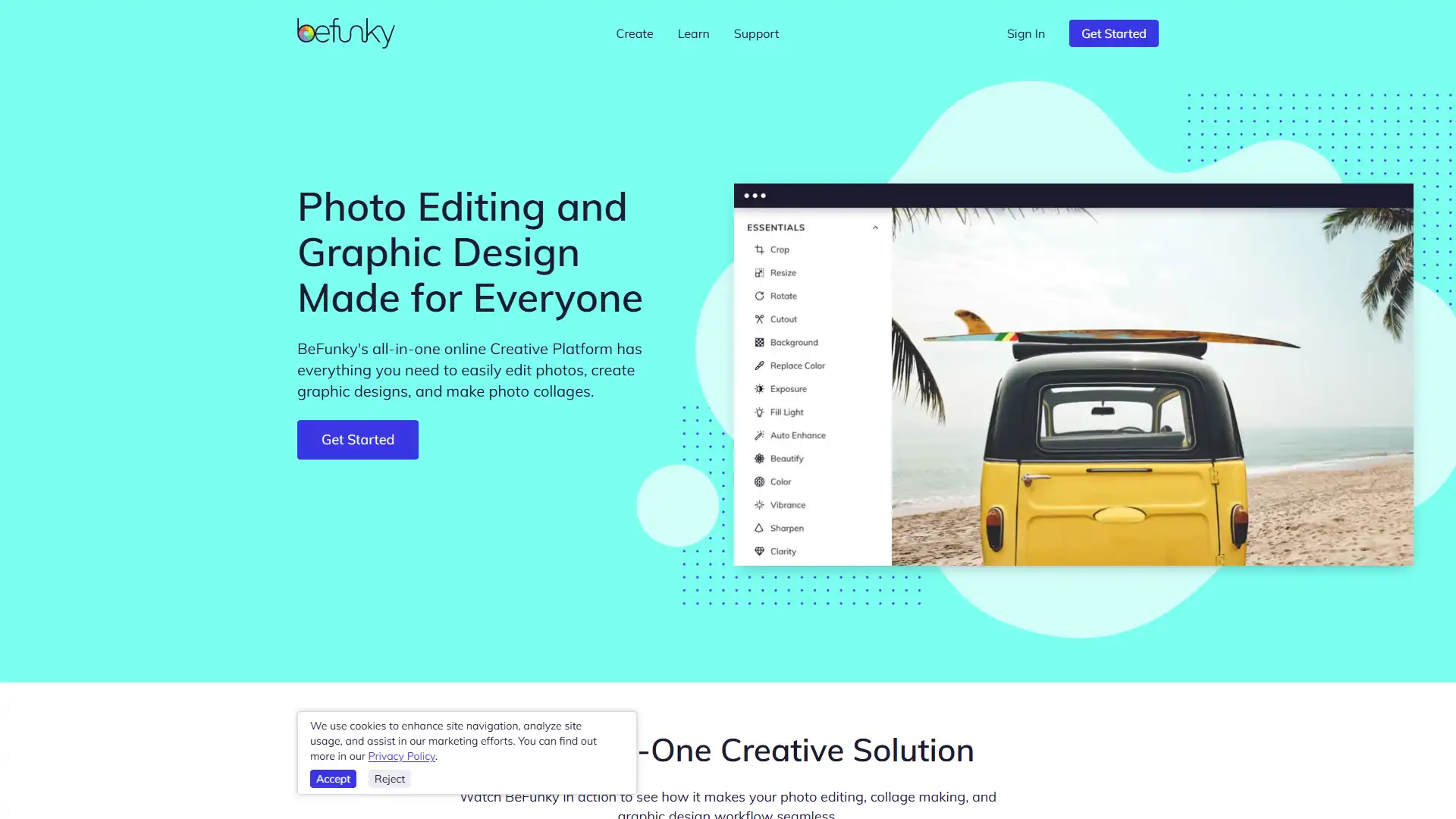
Task: Click the Color tool panel item
Action: 779,481
